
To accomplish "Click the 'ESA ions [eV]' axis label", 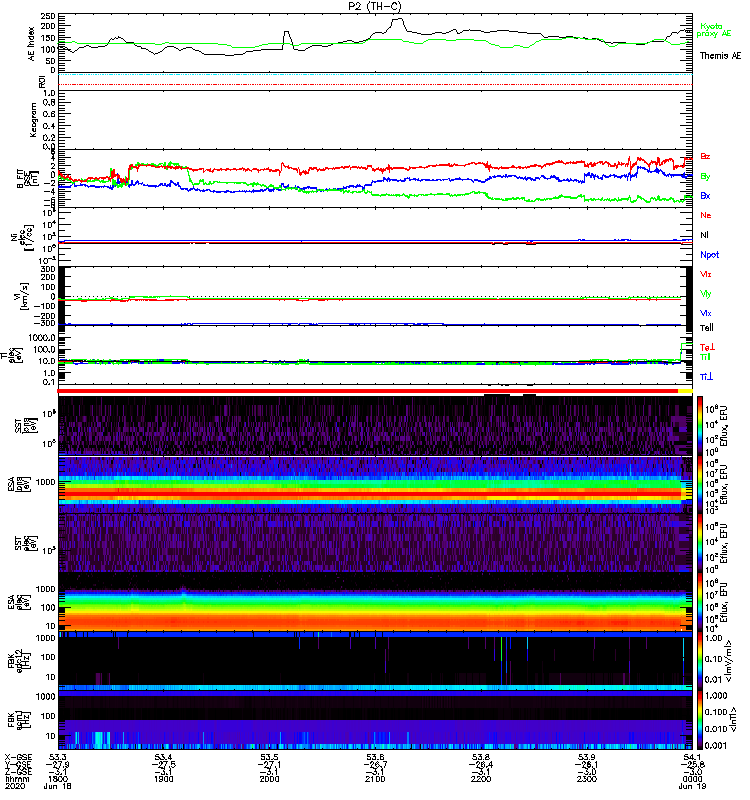I will pyautogui.click(x=18, y=485).
